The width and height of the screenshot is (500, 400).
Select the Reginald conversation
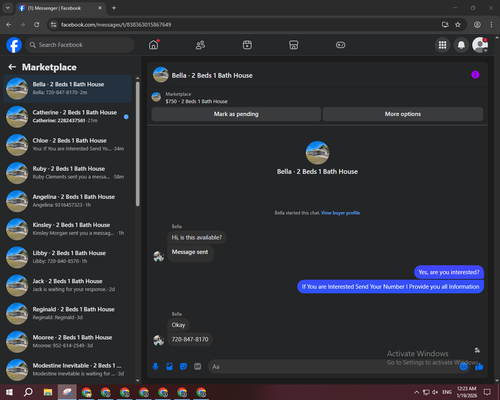[x=68, y=314]
